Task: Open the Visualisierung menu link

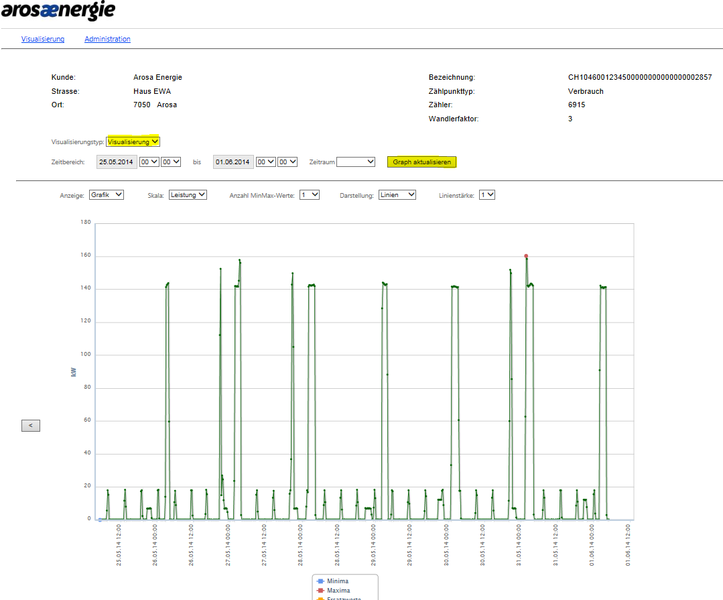Action: (43, 39)
